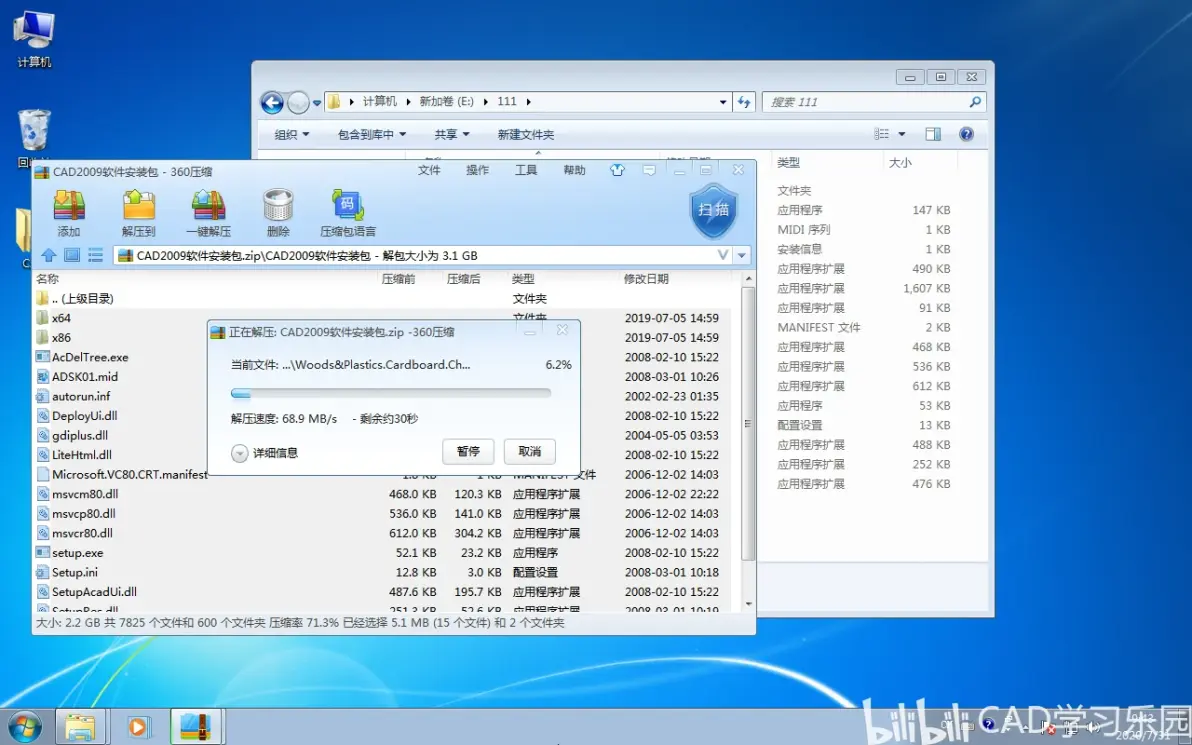Change Explorer view mode icon
Image resolution: width=1192 pixels, height=745 pixels.
(882, 134)
